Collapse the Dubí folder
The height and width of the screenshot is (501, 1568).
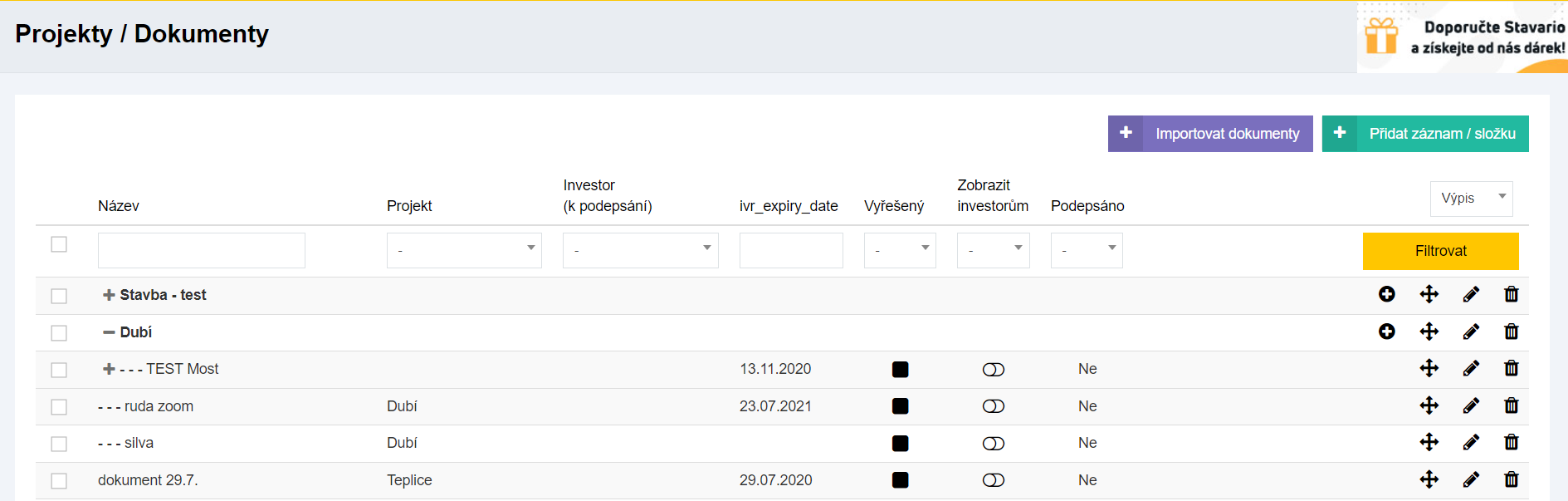click(109, 332)
